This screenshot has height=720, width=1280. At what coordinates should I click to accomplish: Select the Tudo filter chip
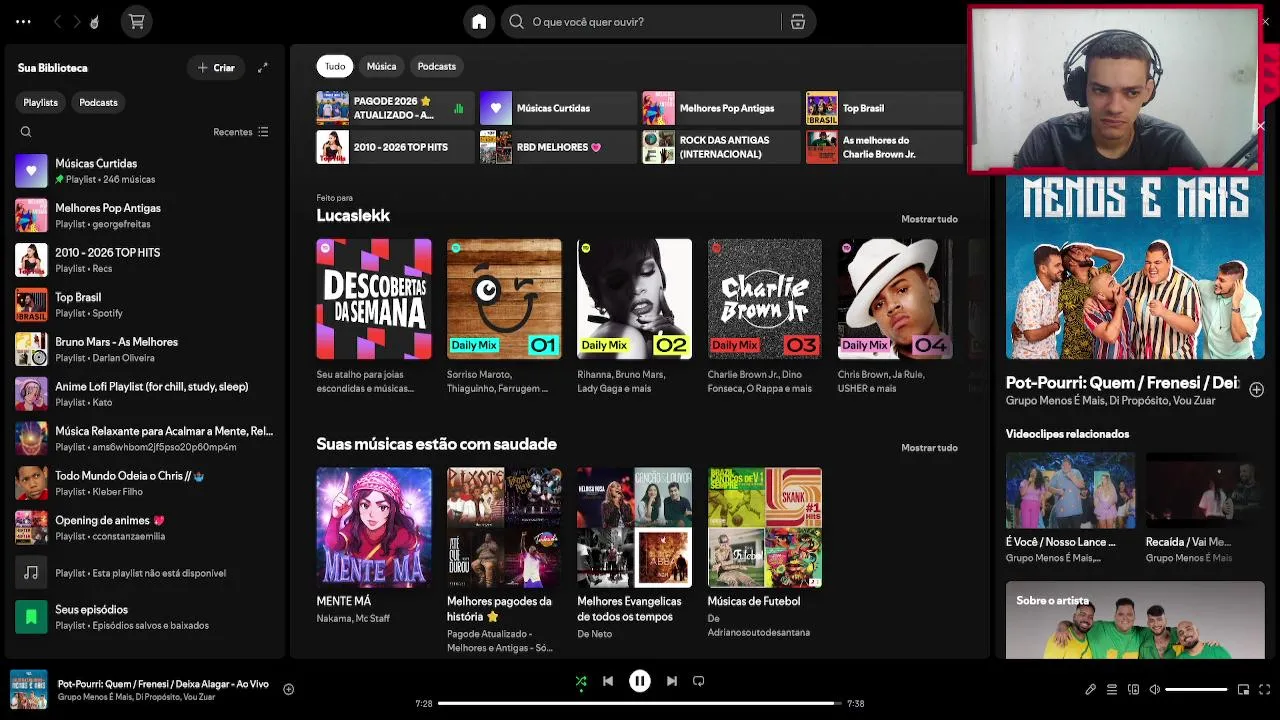click(x=335, y=66)
